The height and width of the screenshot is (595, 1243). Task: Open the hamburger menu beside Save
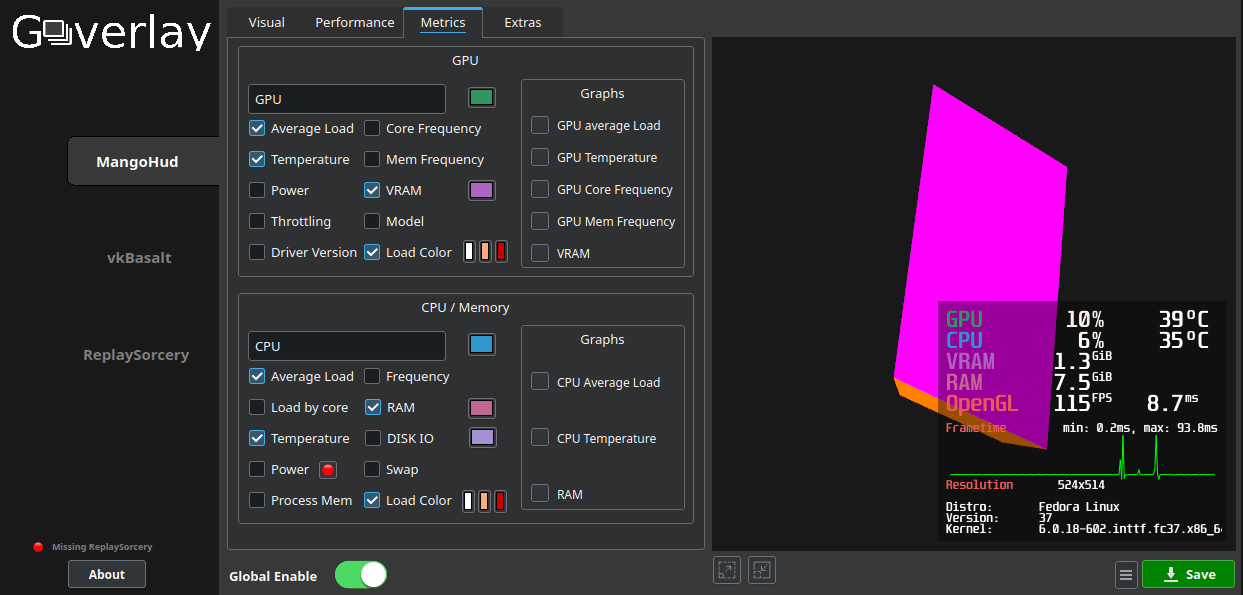[1126, 575]
